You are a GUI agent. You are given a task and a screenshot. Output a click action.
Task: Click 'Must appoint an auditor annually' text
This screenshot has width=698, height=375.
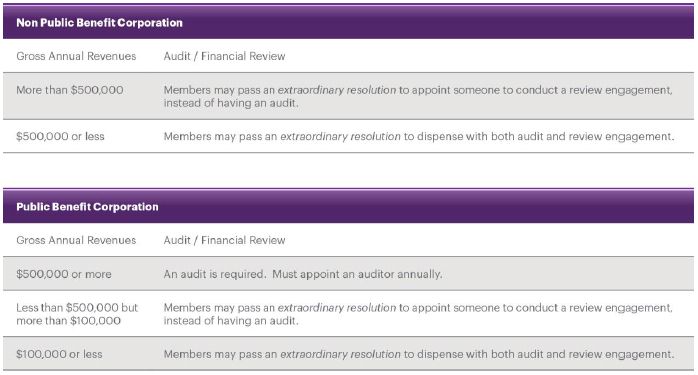357,274
